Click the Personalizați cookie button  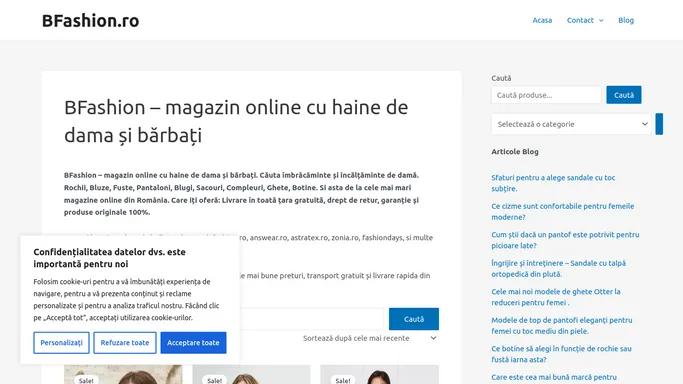(61, 343)
